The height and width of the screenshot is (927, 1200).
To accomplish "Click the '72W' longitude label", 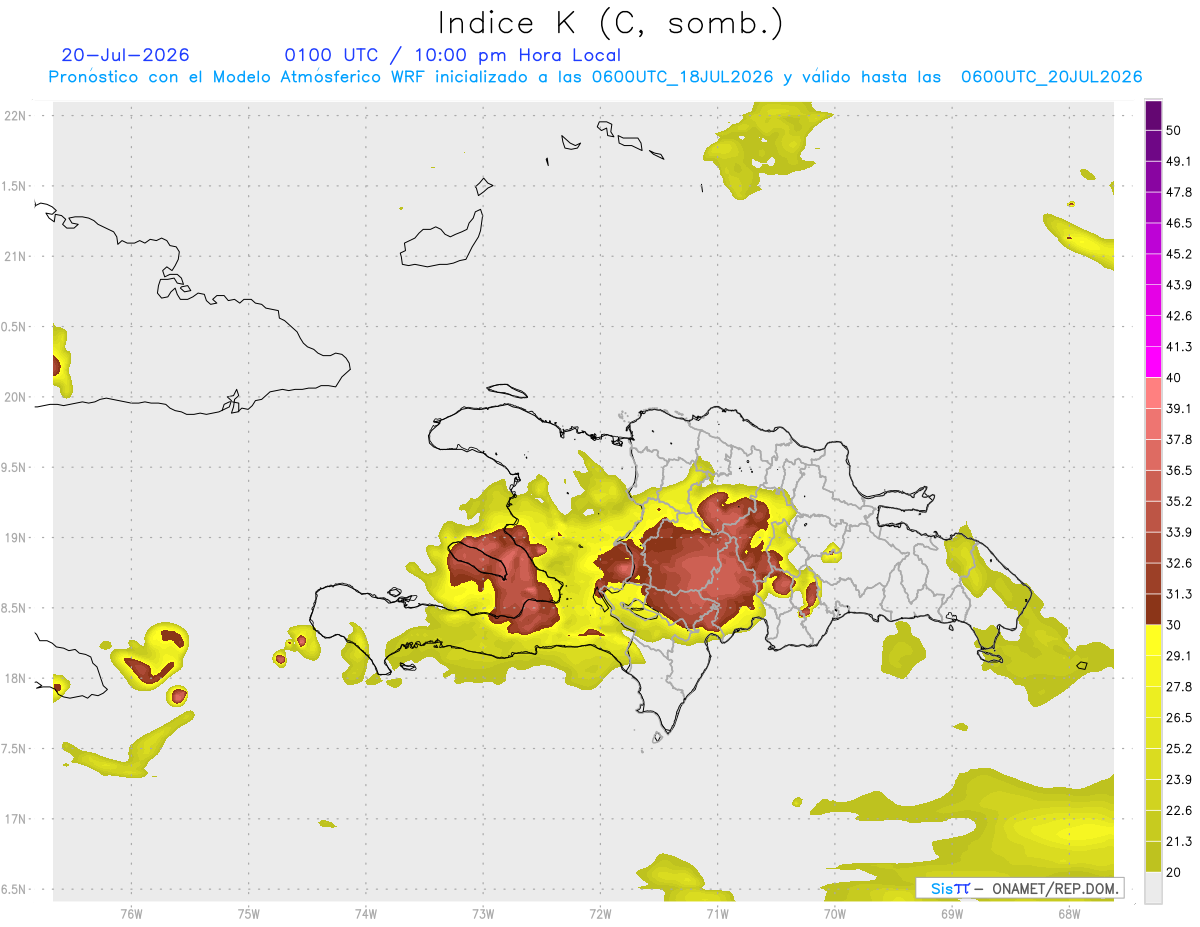I will tap(600, 913).
